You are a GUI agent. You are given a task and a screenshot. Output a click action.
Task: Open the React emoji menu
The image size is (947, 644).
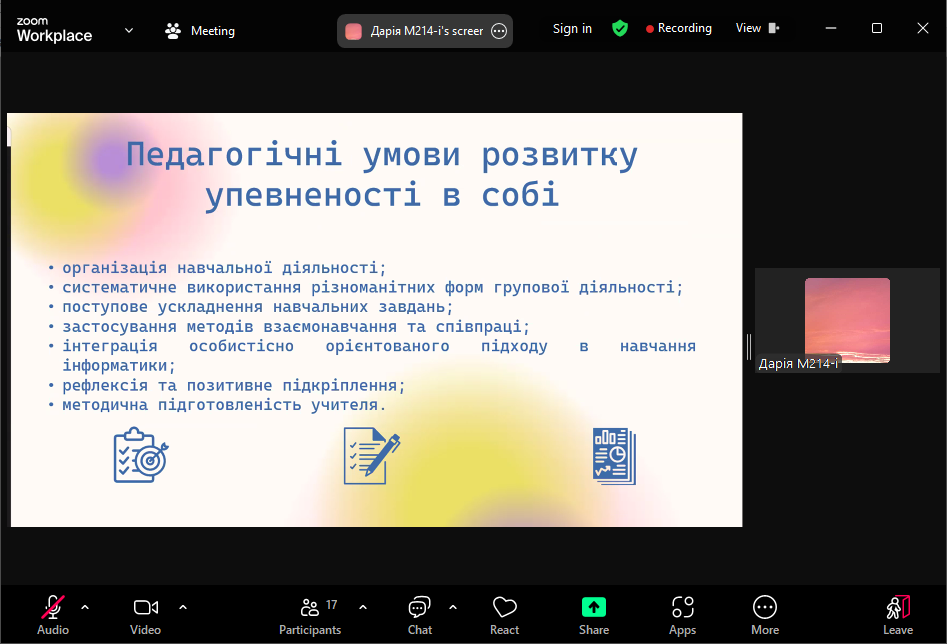coord(504,614)
